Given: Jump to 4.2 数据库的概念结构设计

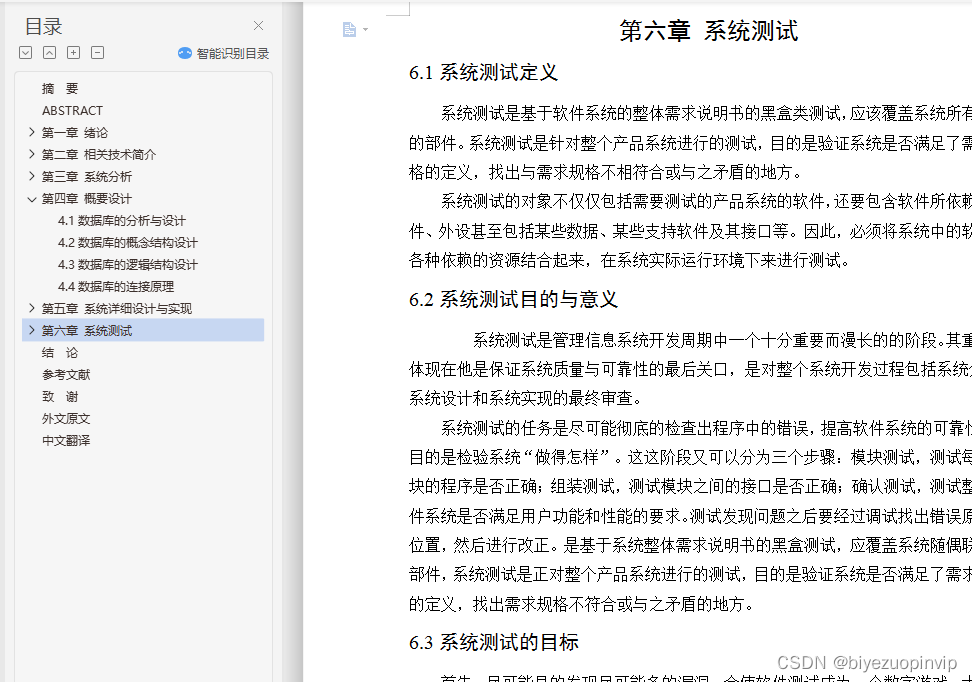Looking at the screenshot, I should click(128, 242).
